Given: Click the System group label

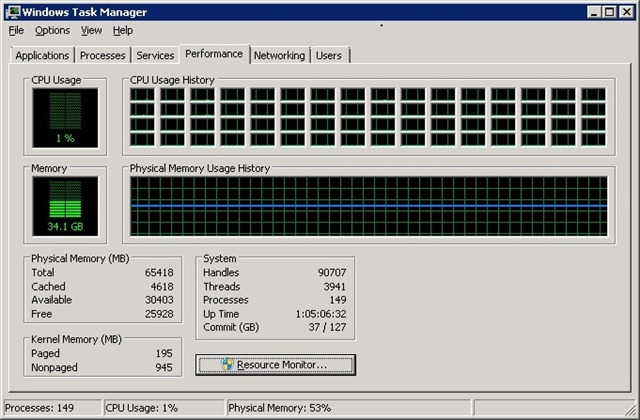Looking at the screenshot, I should click(220, 259).
